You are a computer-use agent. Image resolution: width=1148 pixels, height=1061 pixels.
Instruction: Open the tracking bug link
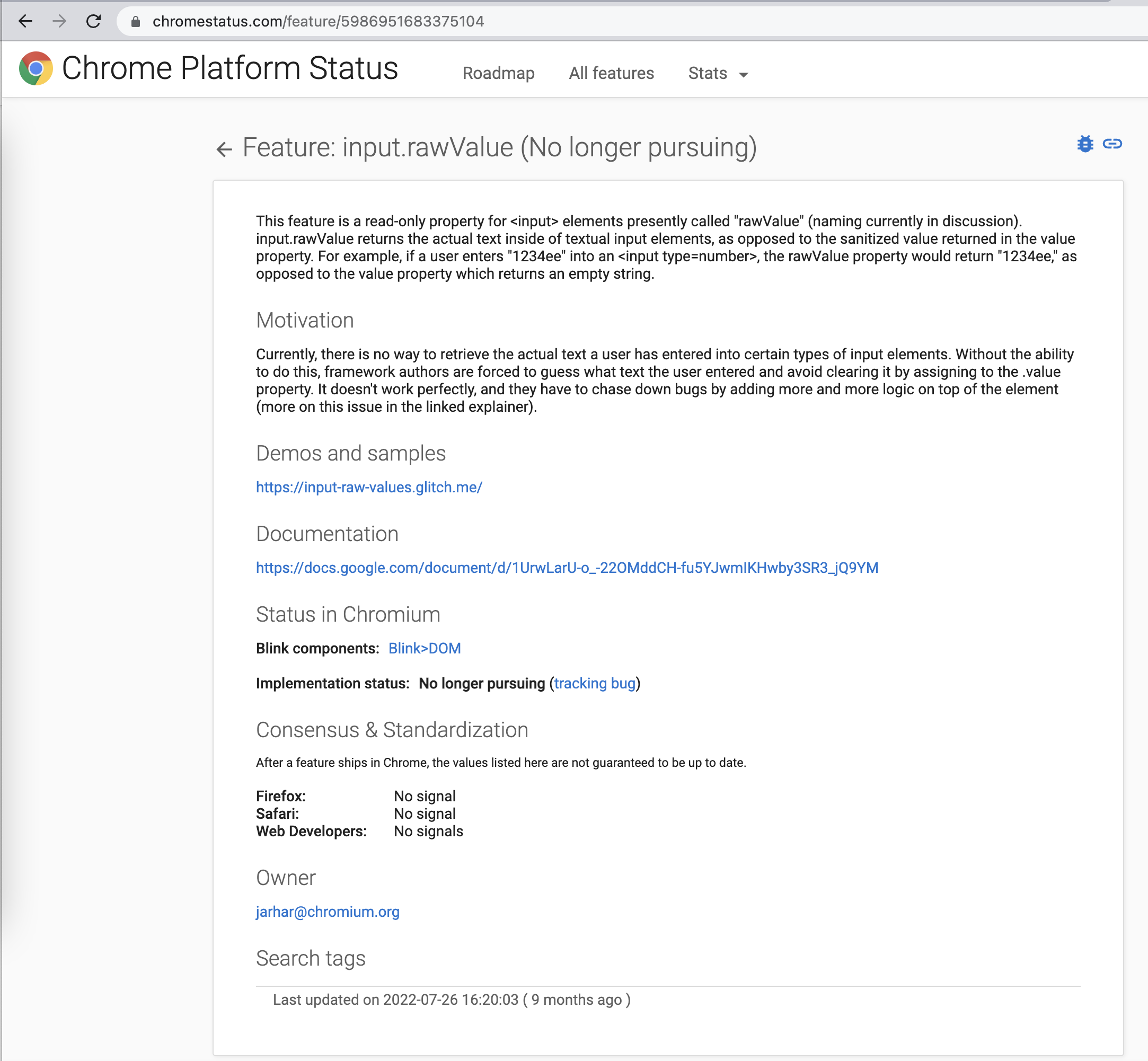click(x=594, y=683)
